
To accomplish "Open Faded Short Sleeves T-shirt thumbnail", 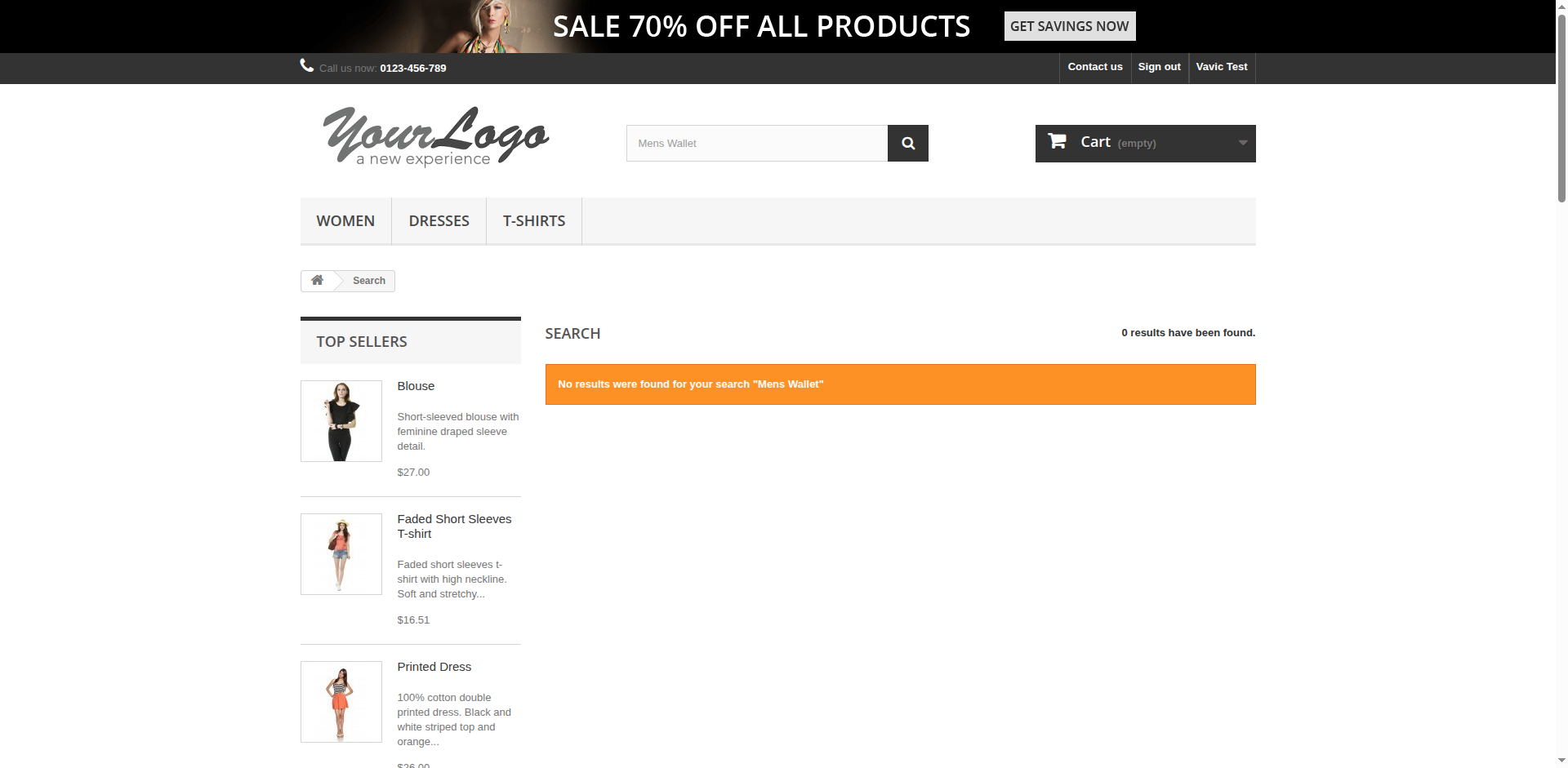I will tap(341, 554).
